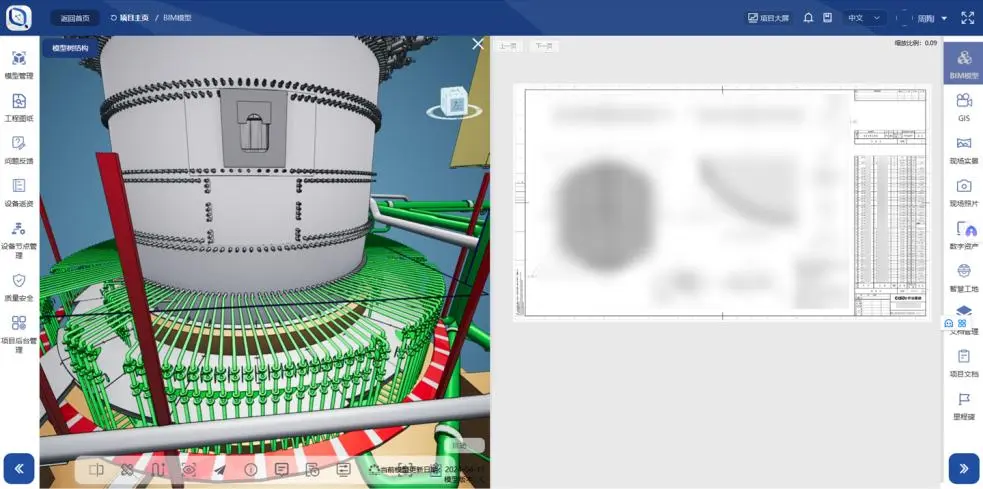This screenshot has height=489, width=983.
Task: Open 智慧工地 smart site module
Action: (x=964, y=277)
